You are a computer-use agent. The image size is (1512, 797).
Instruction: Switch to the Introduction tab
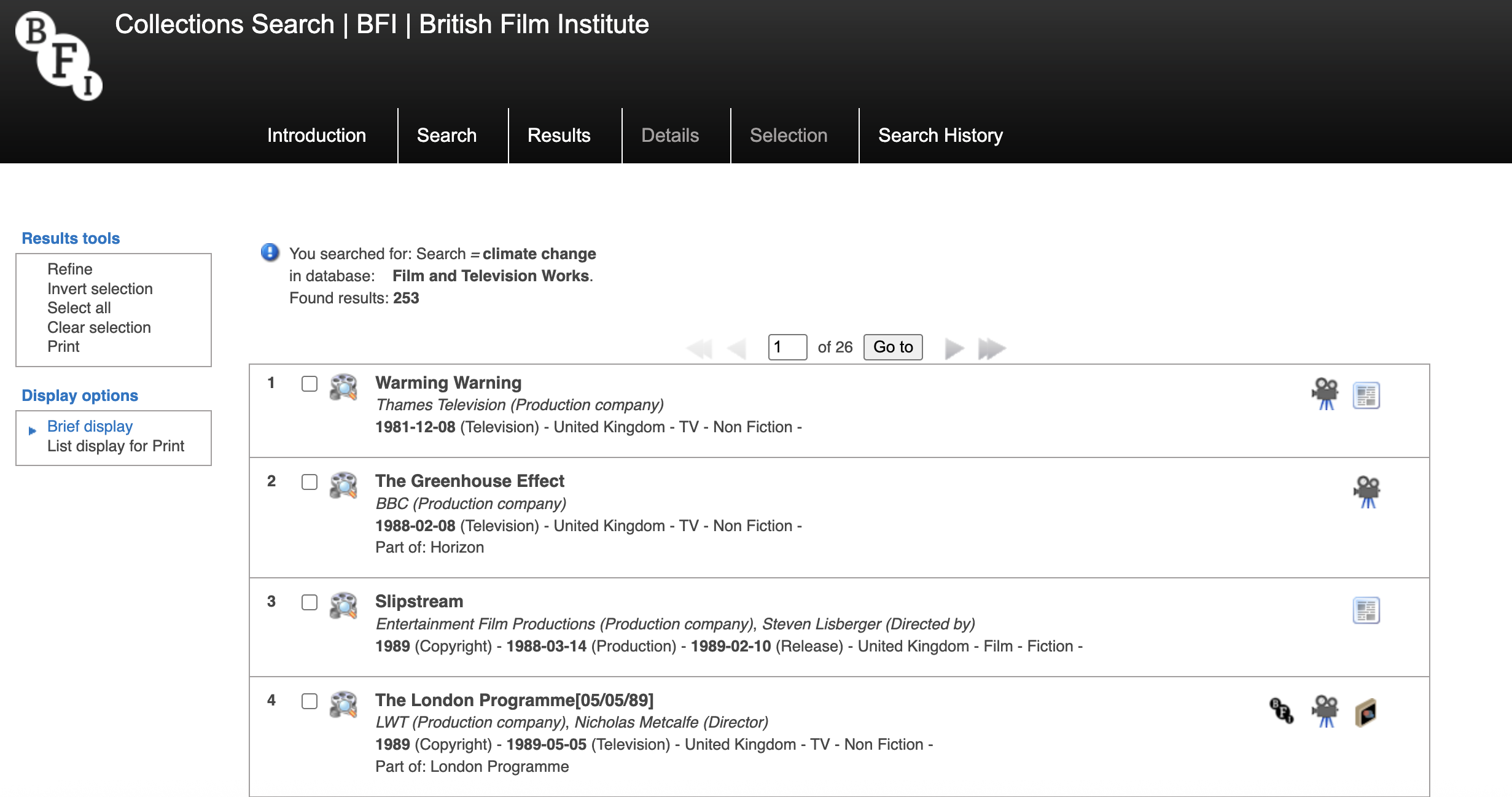316,135
